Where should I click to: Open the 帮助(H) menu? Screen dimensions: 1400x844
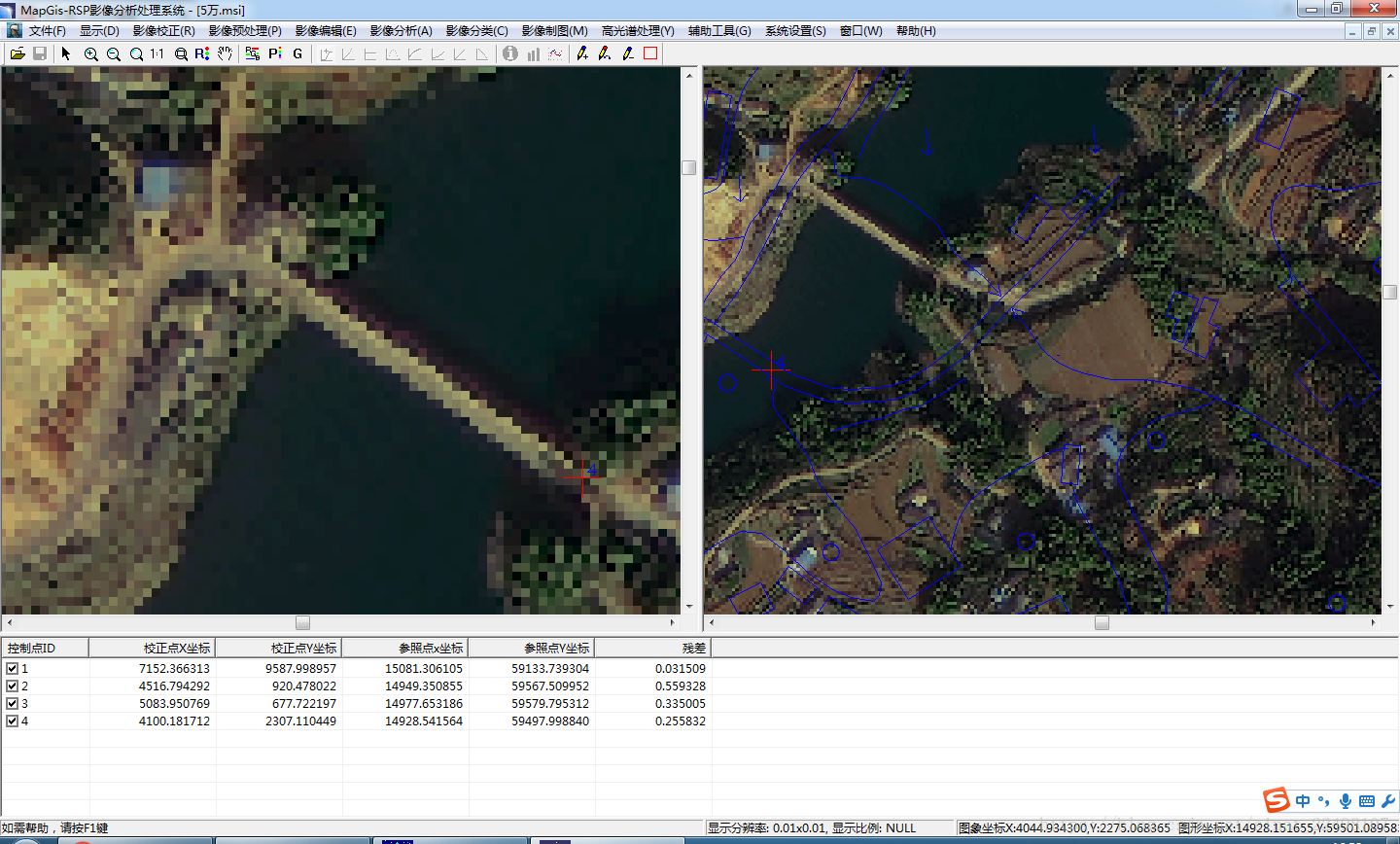tap(916, 31)
